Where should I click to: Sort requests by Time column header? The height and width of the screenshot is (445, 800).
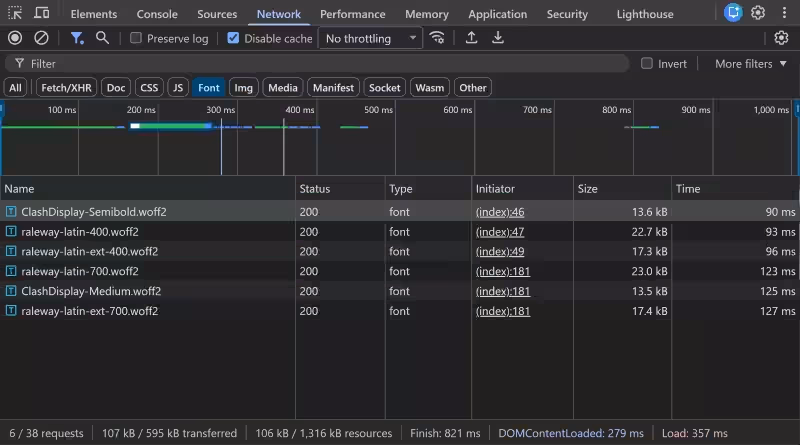pos(735,189)
